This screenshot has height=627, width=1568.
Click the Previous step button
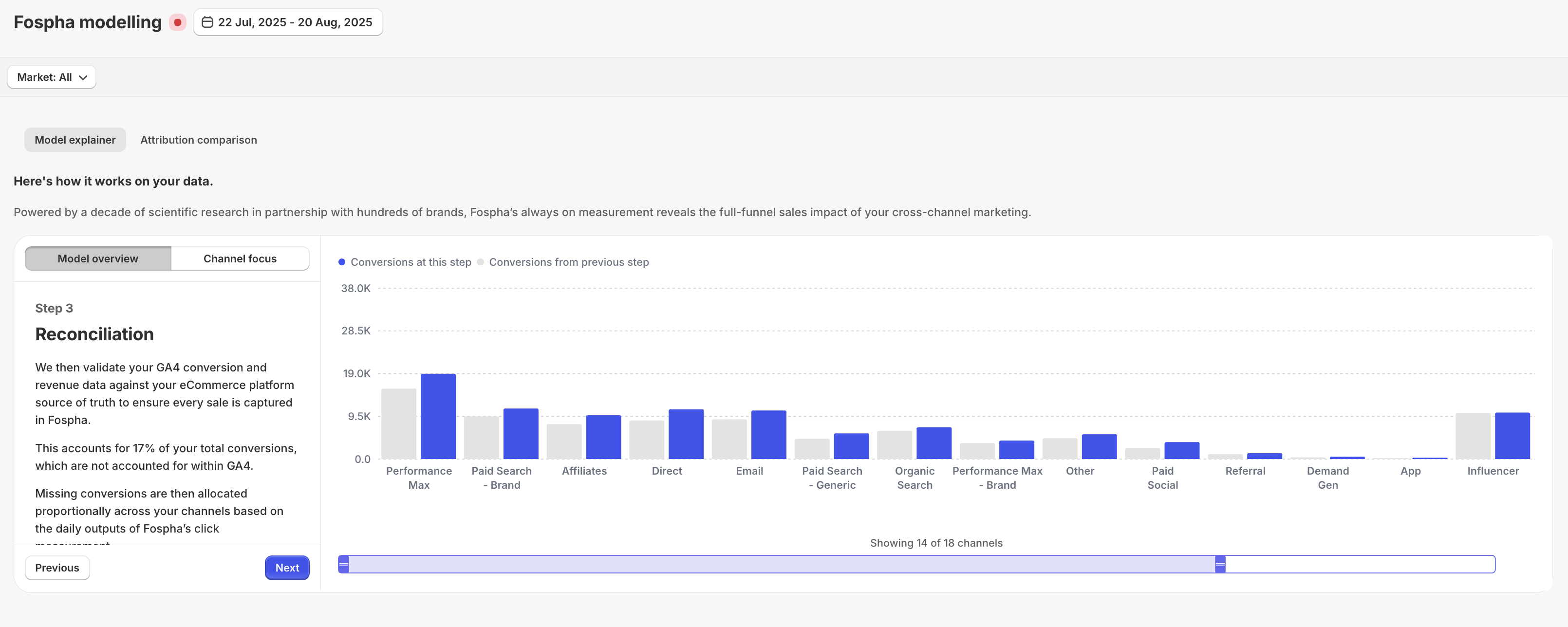[x=57, y=567]
